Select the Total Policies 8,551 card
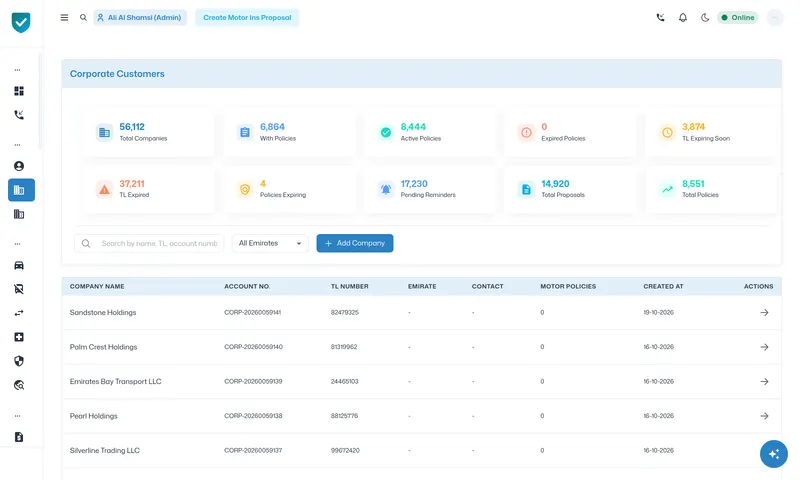Image resolution: width=800 pixels, height=480 pixels. coord(711,189)
